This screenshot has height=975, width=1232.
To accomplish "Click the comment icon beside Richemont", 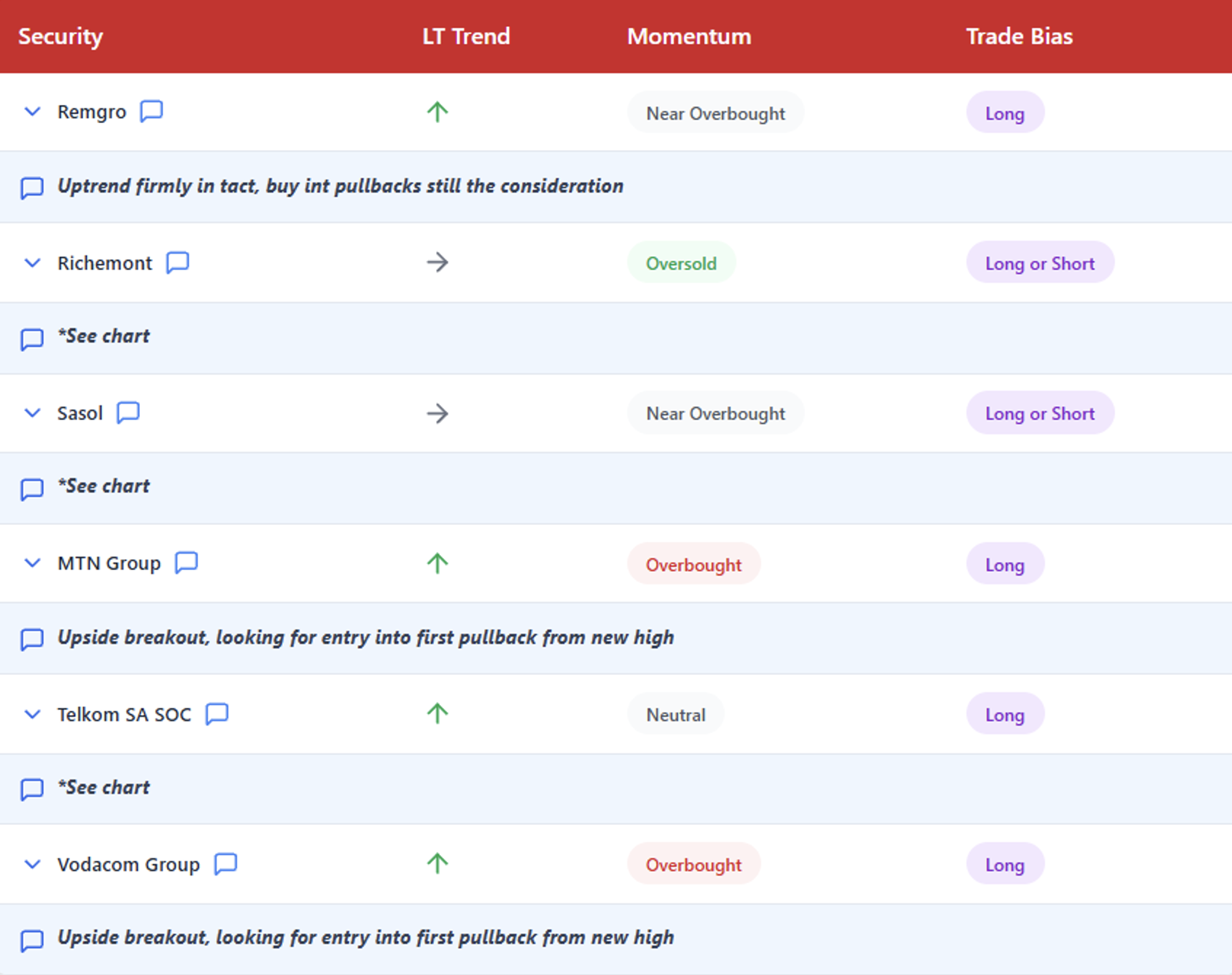I will click(177, 262).
